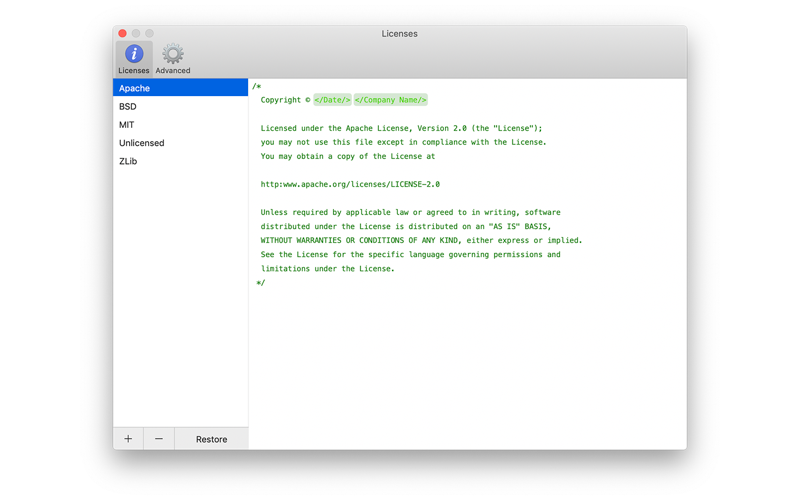The image size is (800, 500).
Task: Pick the Unlicensed entry
Action: pyautogui.click(x=181, y=143)
